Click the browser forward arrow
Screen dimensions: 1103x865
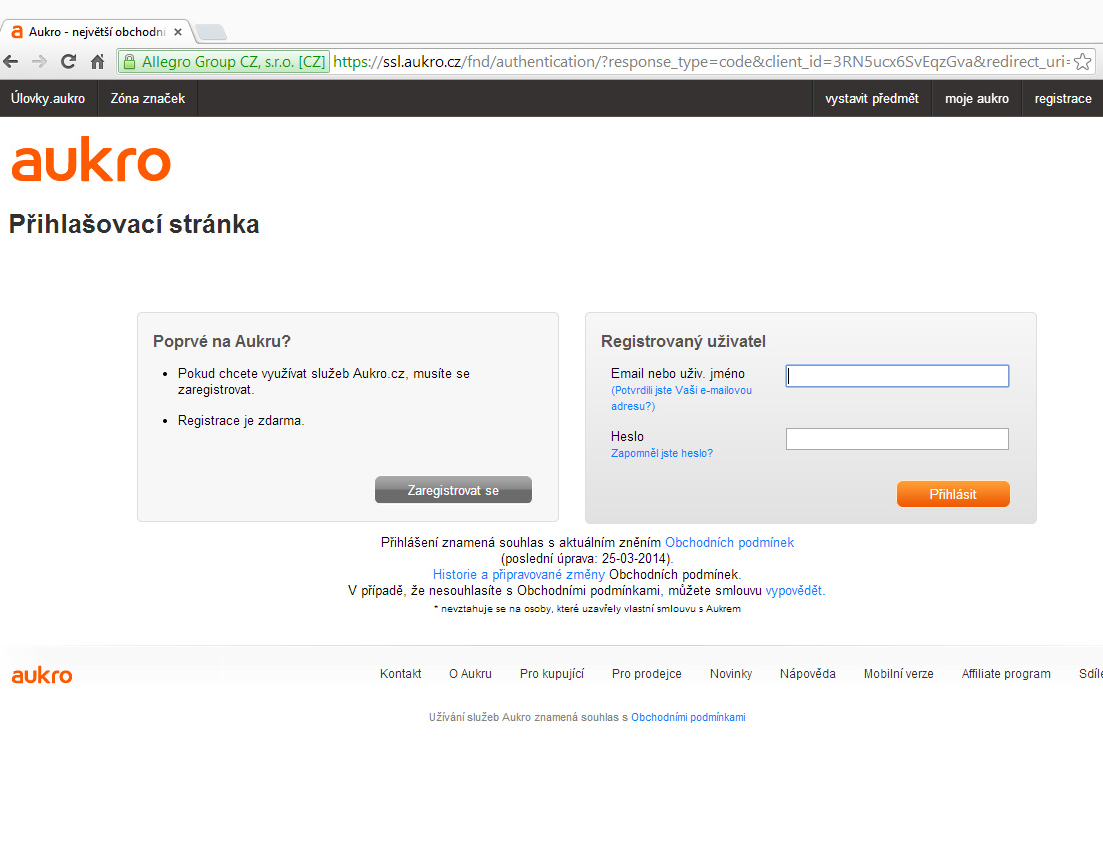[39, 62]
